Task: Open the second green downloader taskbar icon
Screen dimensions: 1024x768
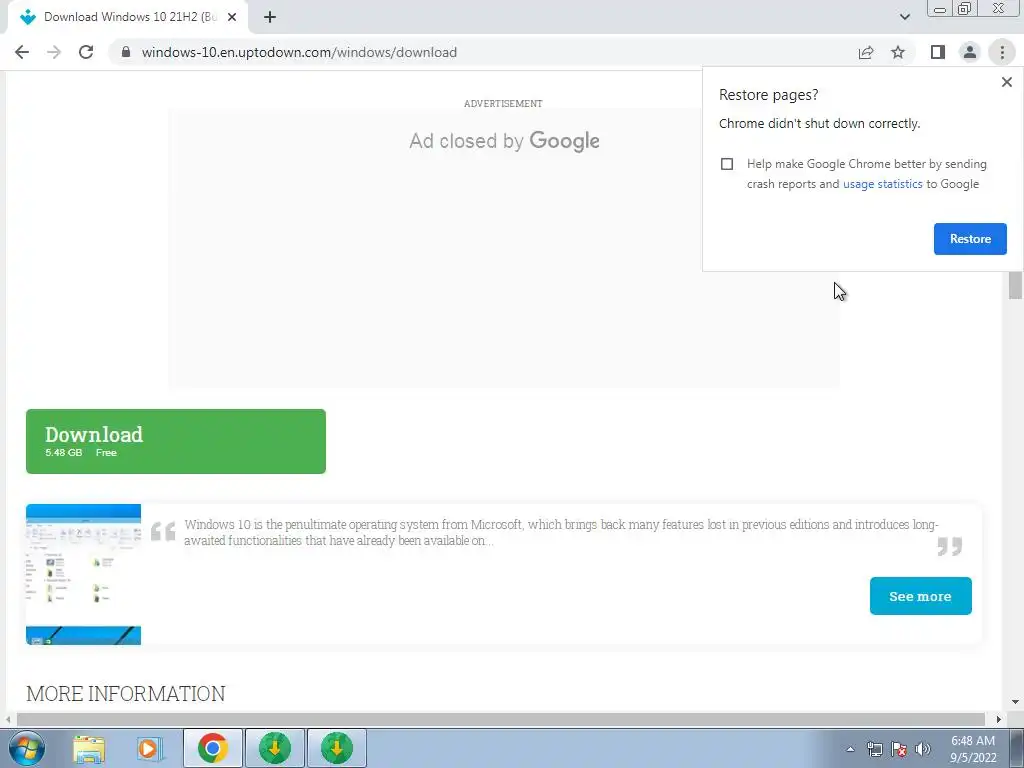Action: pos(336,748)
